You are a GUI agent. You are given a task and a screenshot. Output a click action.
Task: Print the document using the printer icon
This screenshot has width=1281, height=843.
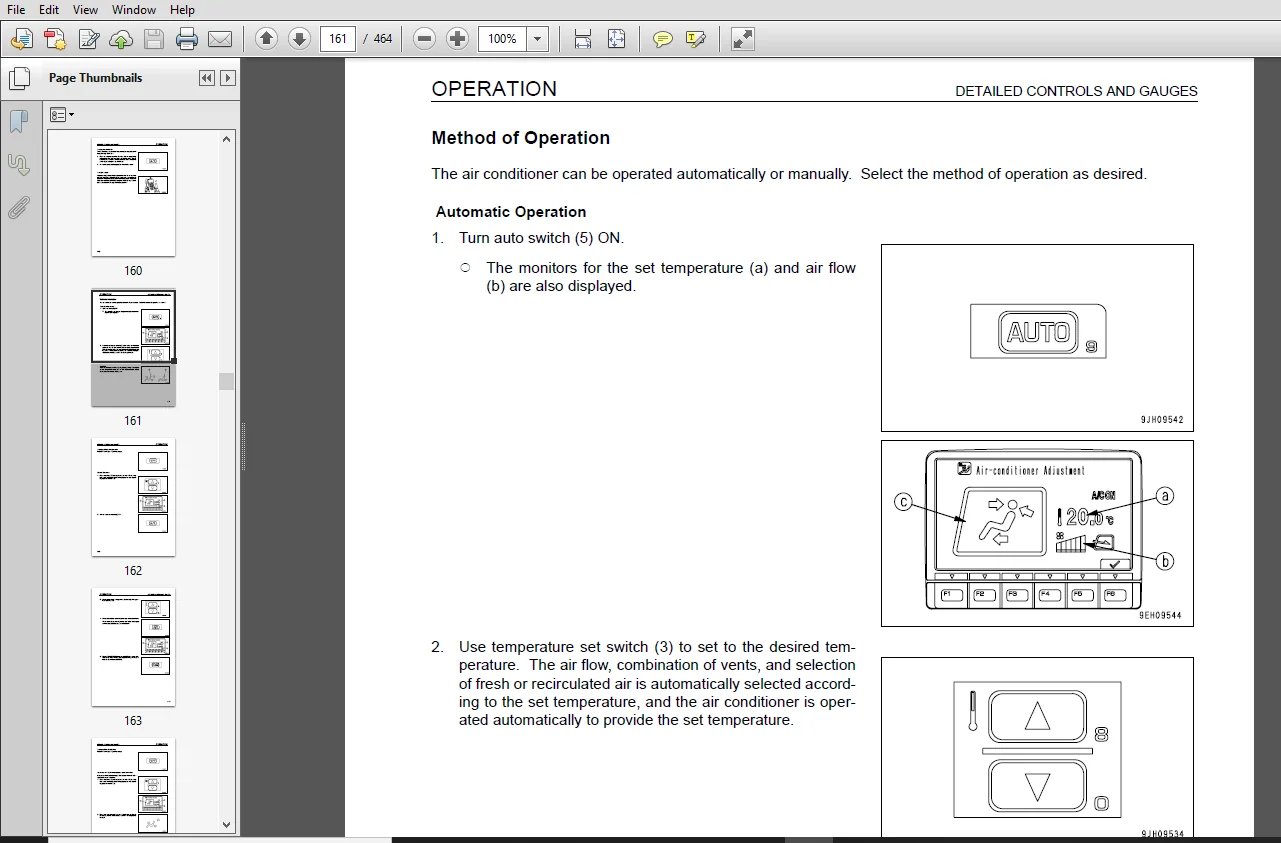click(x=186, y=39)
